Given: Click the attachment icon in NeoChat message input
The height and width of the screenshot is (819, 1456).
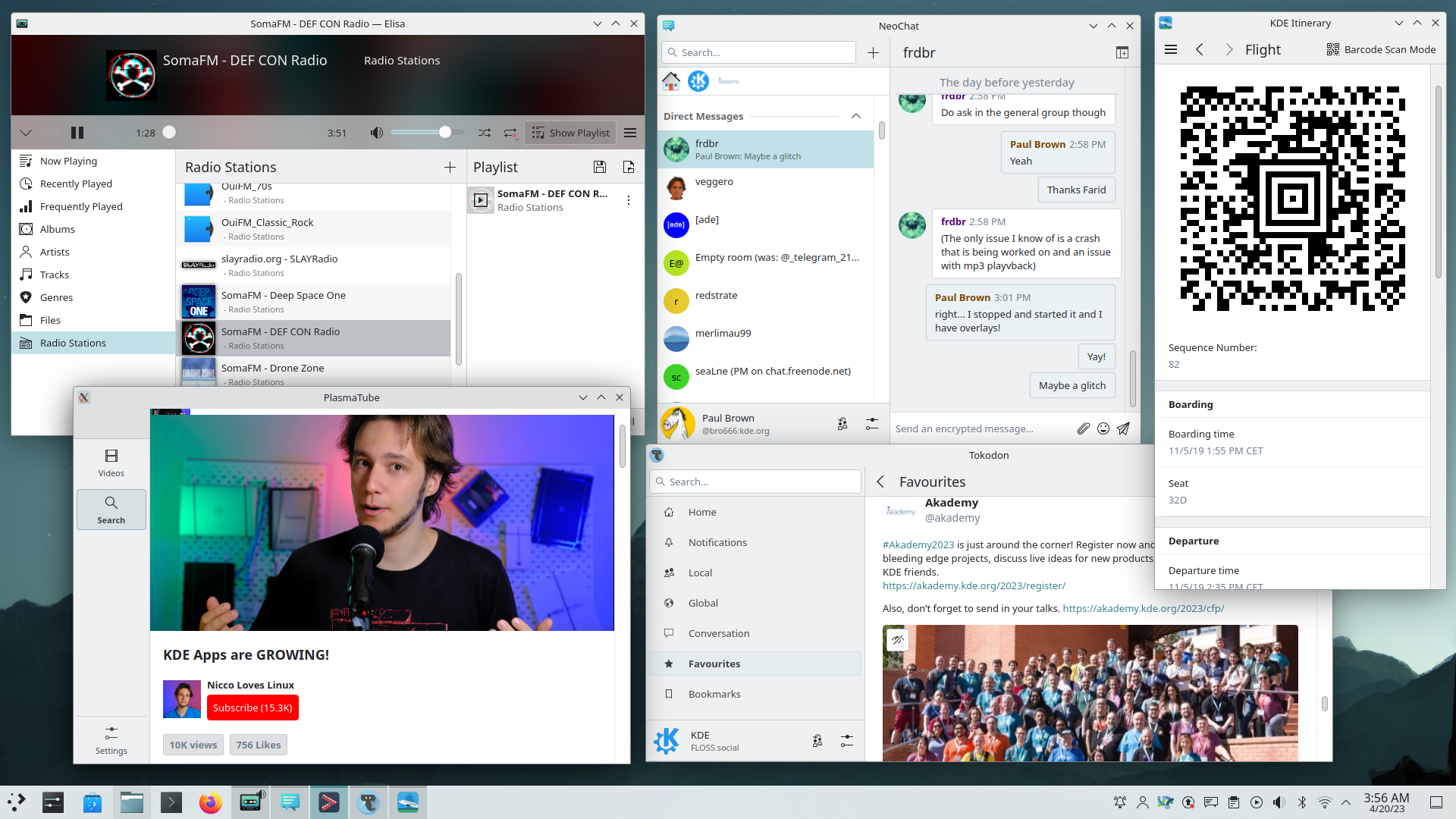Looking at the screenshot, I should tap(1083, 428).
